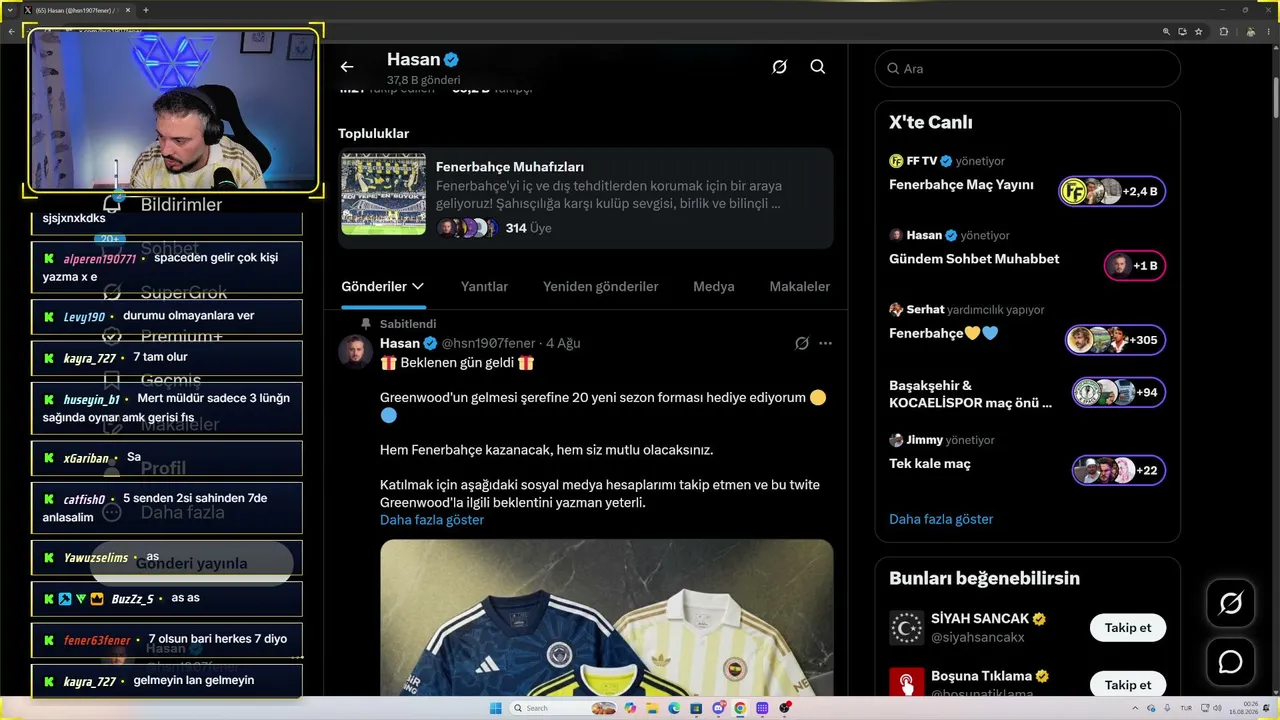Screen dimensions: 1280x720
Task: Join Gündem Sohbet Muhabbet space
Action: point(1135,266)
